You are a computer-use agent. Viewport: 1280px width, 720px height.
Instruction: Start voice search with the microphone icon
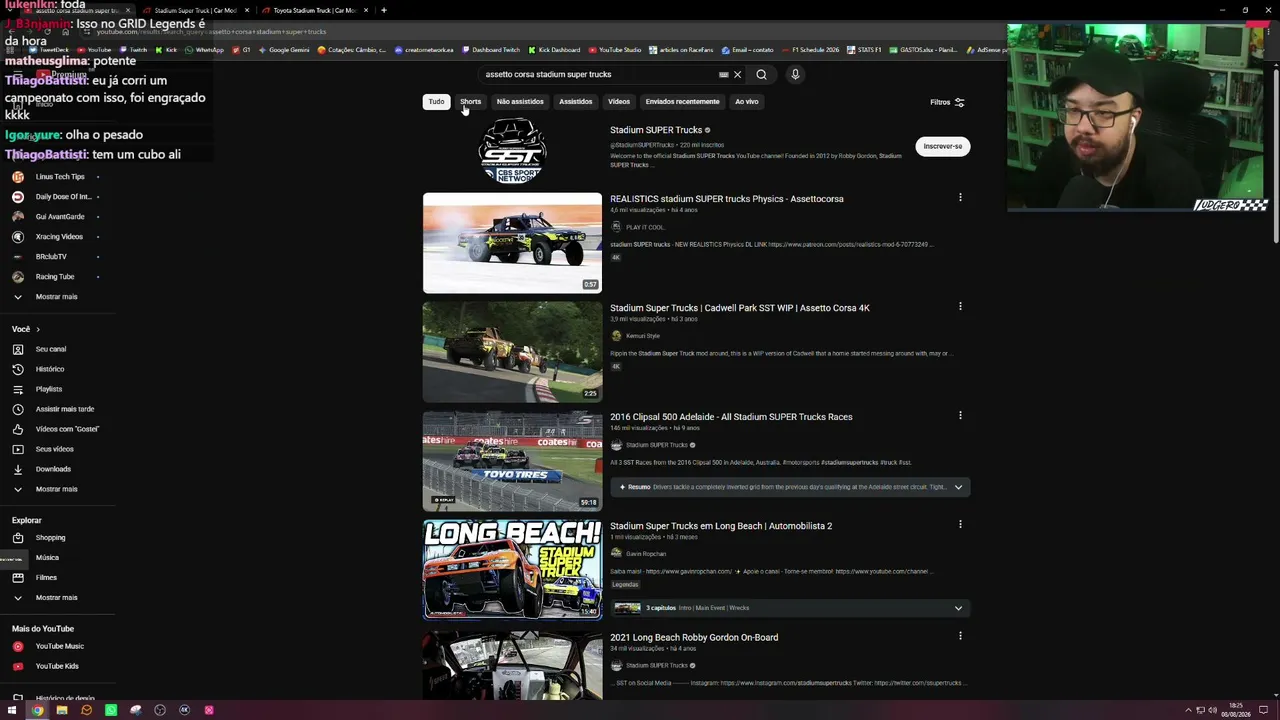(x=795, y=74)
